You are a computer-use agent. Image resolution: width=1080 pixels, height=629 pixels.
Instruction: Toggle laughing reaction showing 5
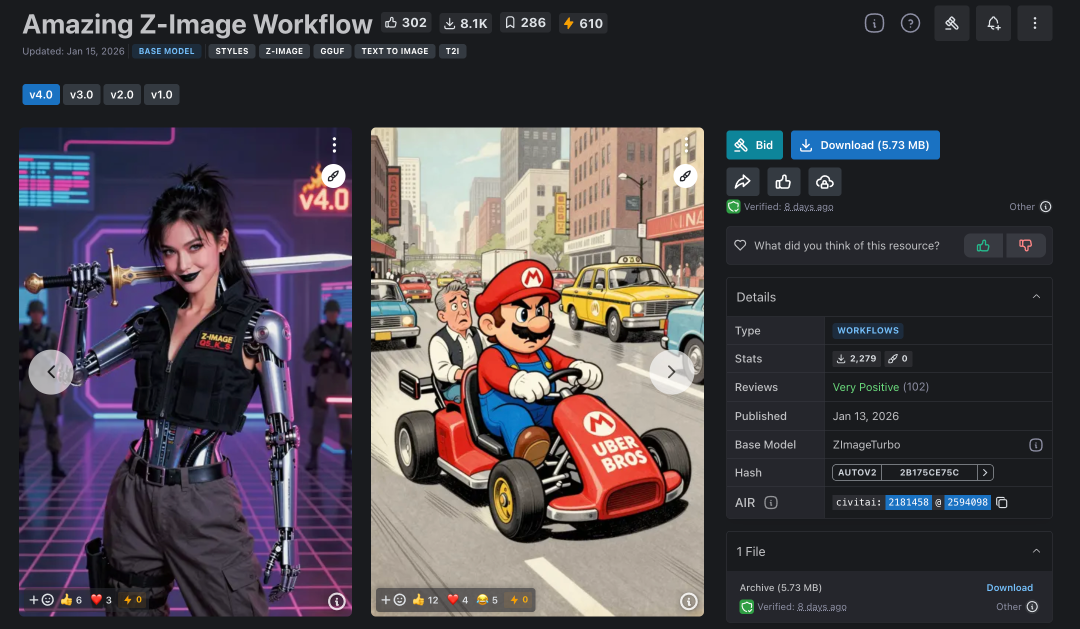pos(487,600)
